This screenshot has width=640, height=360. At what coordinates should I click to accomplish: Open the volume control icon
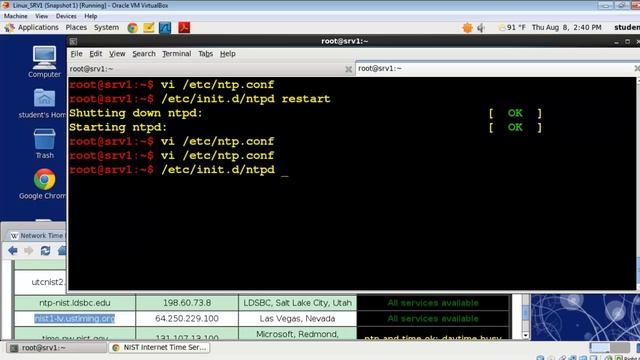coord(482,28)
